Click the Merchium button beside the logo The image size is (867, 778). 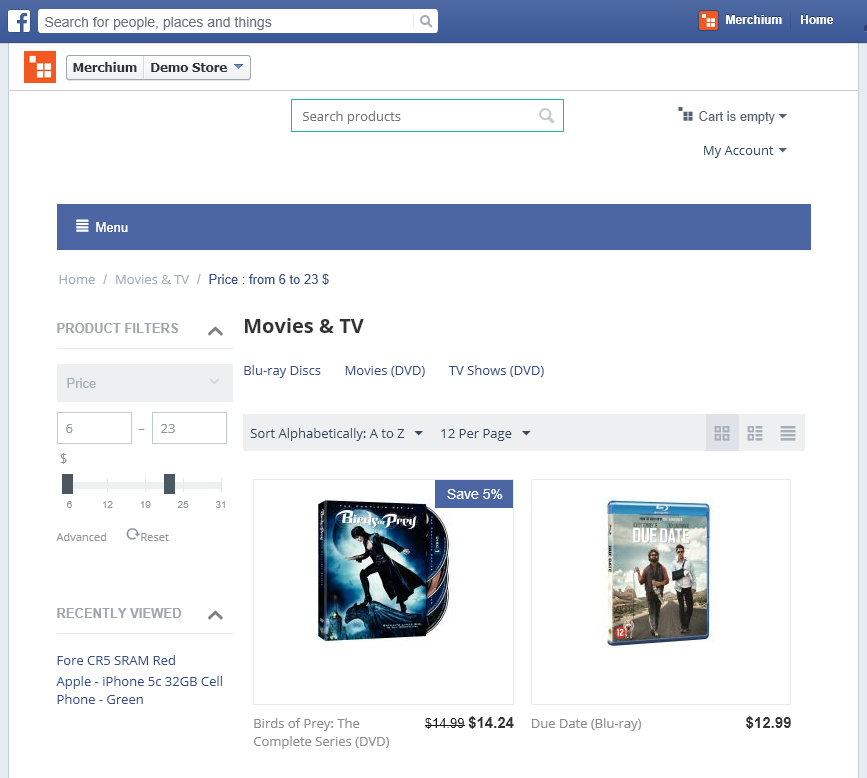coord(105,67)
